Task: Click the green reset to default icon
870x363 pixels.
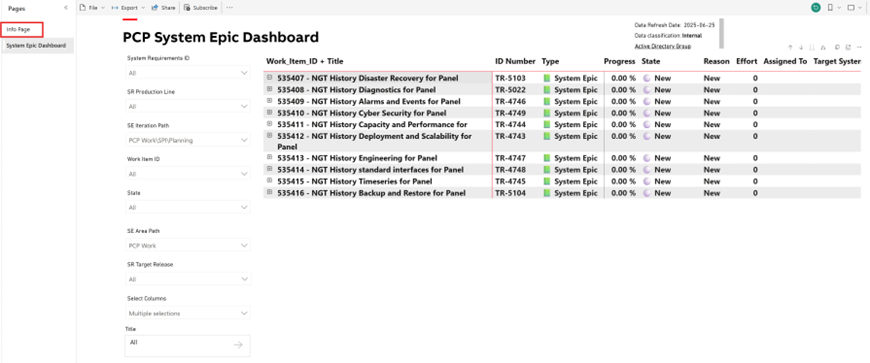Action: pos(816,8)
